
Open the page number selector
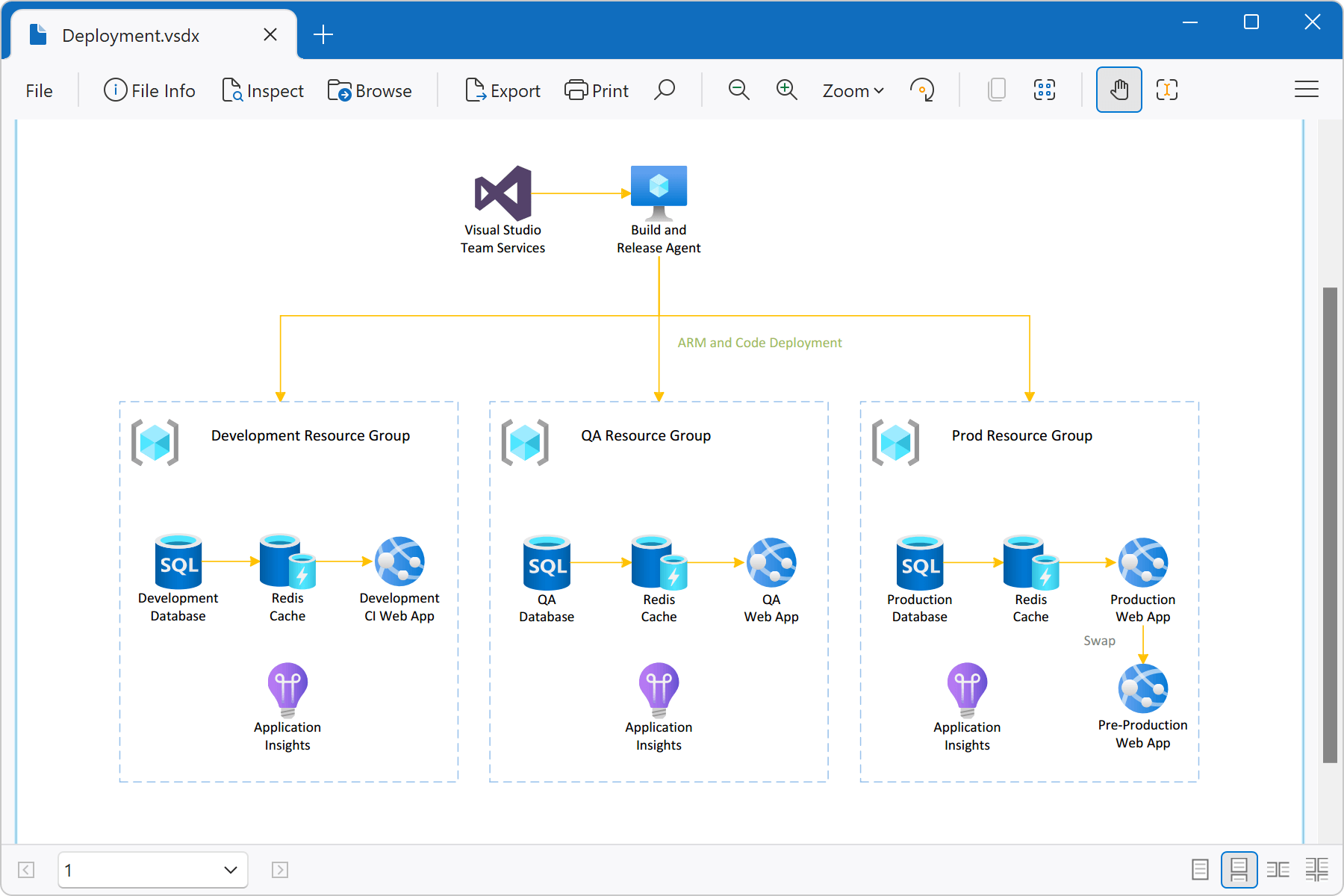(152, 870)
